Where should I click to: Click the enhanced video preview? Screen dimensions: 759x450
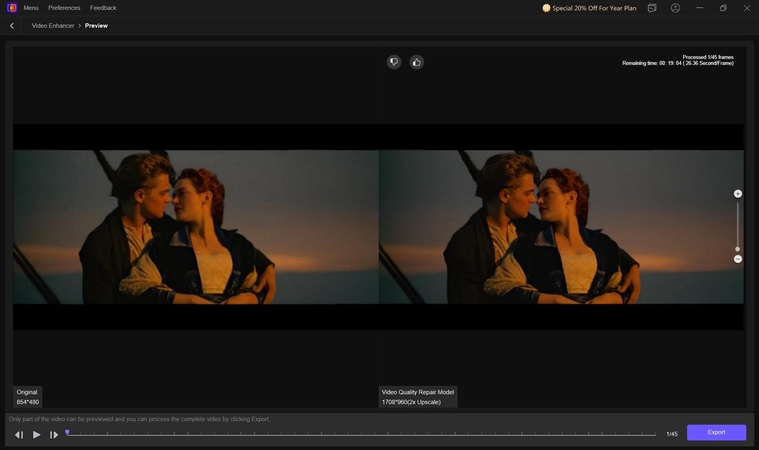click(x=561, y=227)
